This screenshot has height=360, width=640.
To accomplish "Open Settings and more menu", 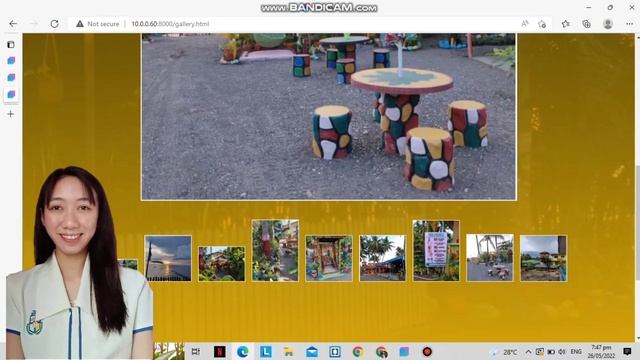I will (x=629, y=24).
